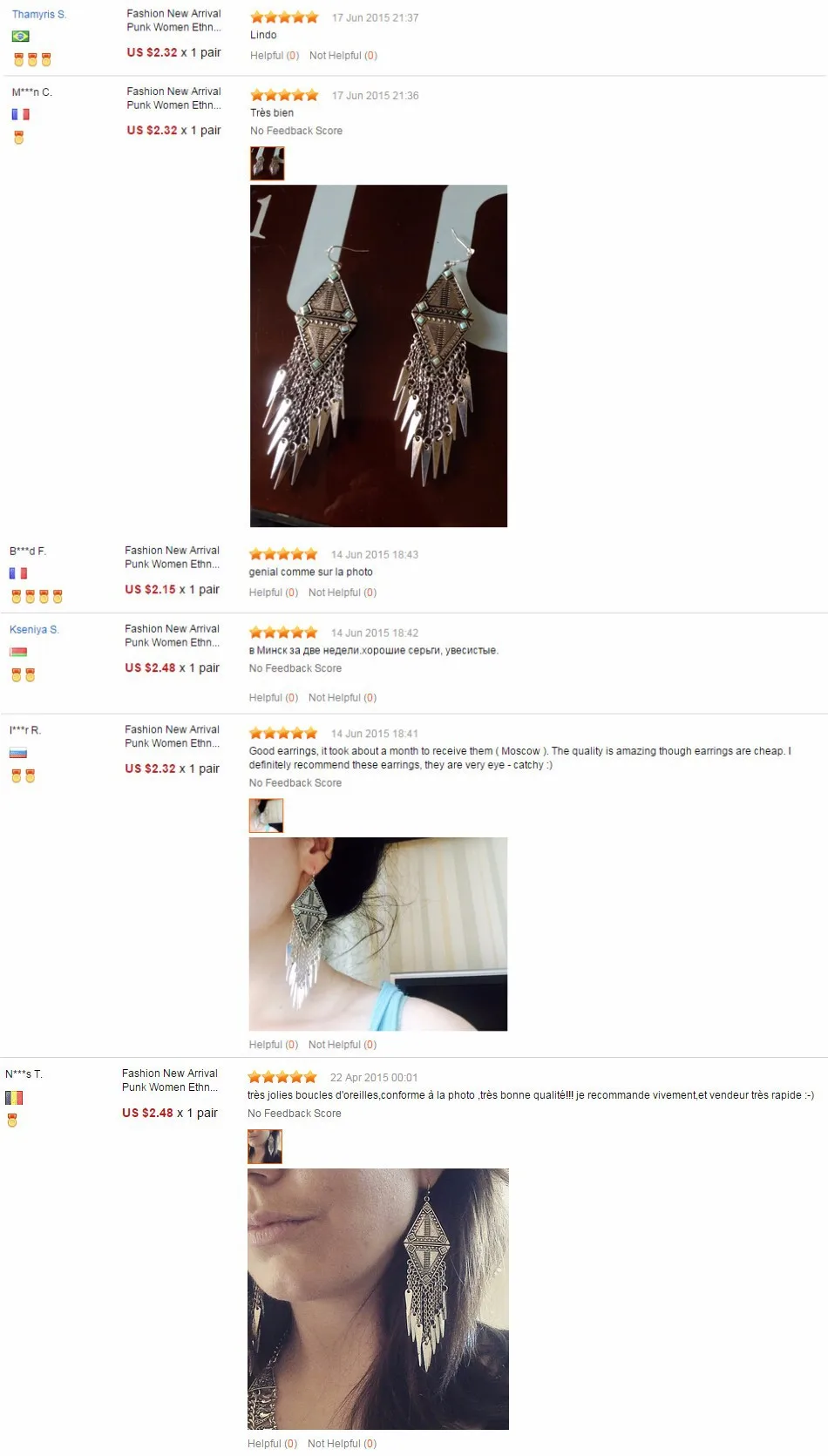Viewport: 828px width, 1456px height.
Task: Click the Romanian flag under N***s T.
Action: coord(14,1098)
